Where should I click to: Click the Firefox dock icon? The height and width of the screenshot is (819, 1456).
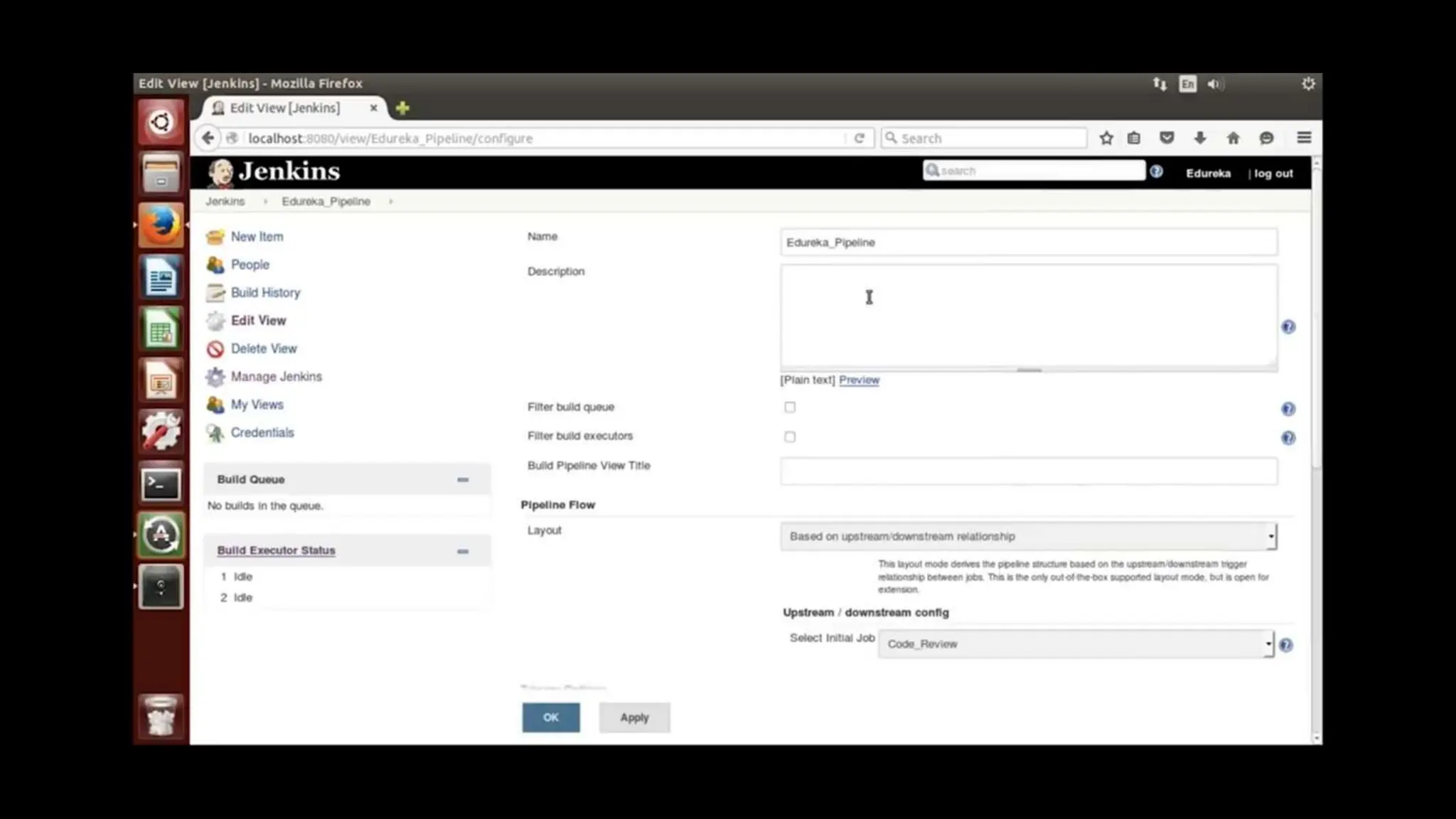coord(161,225)
